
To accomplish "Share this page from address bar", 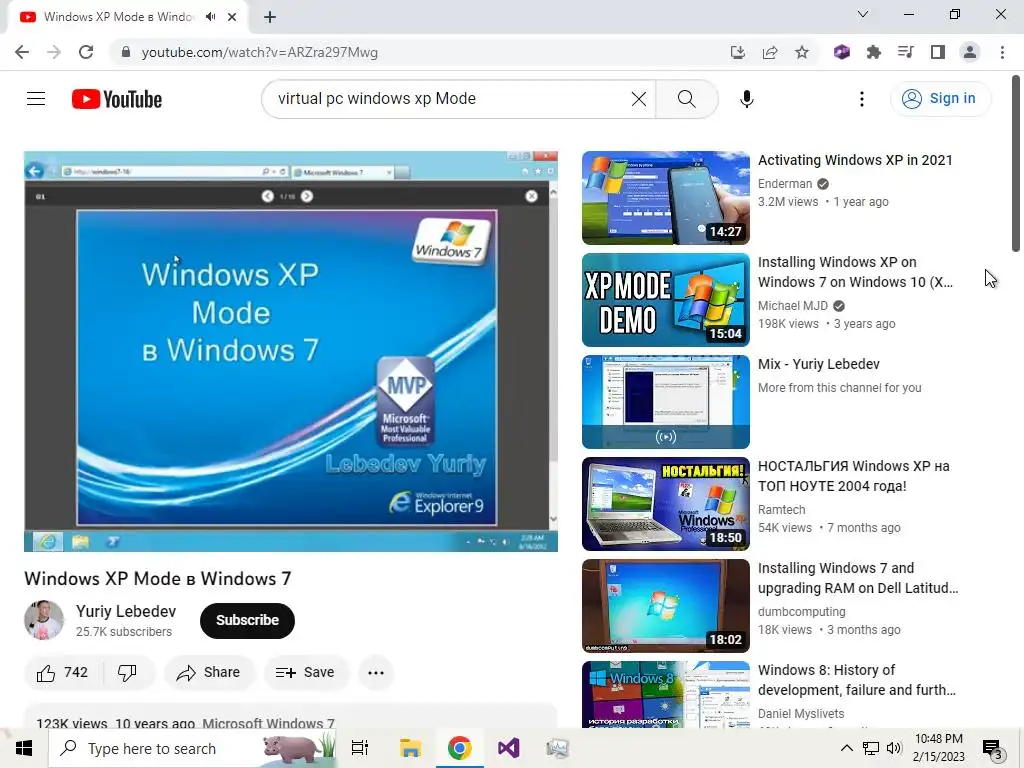I will 770,52.
